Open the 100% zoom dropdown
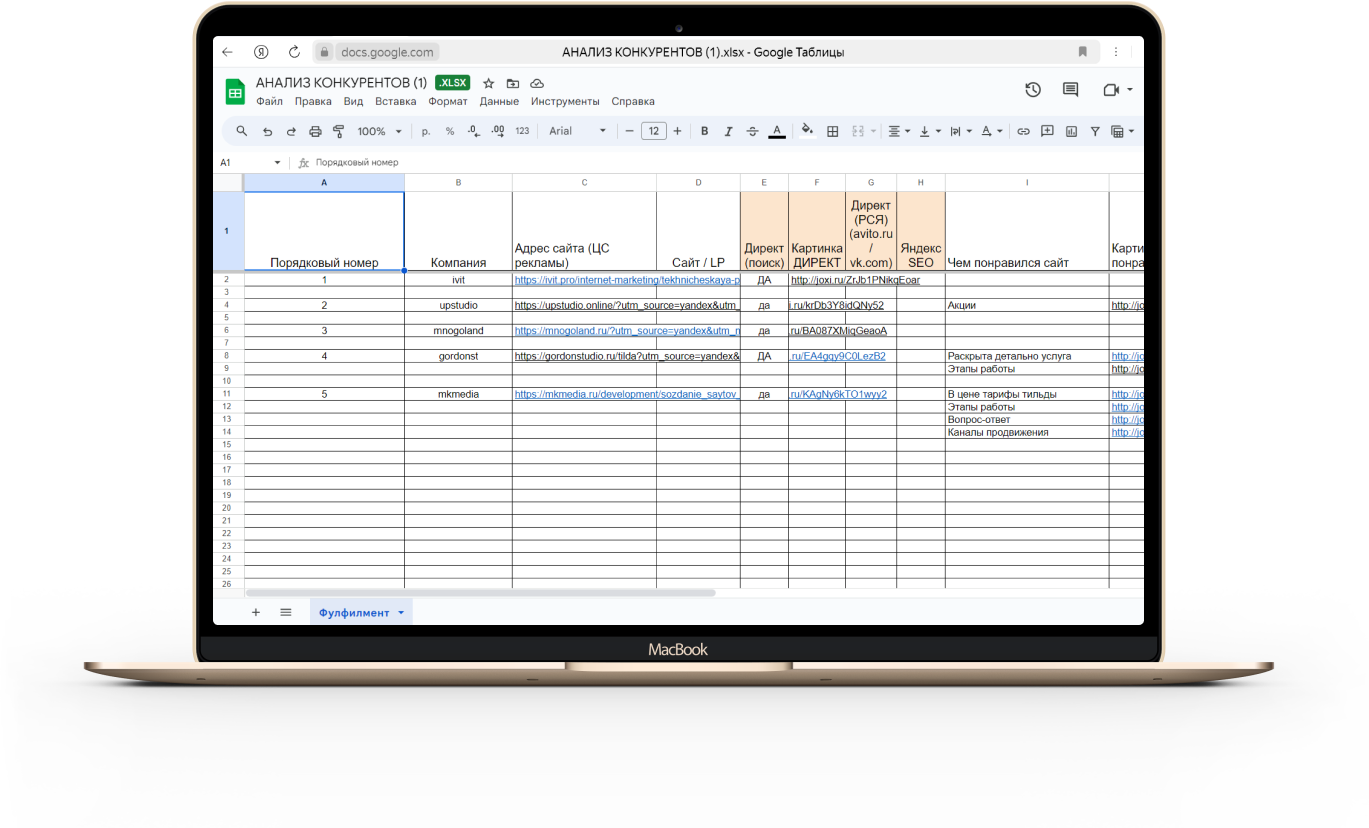The width and height of the screenshot is (1369, 828). (379, 131)
